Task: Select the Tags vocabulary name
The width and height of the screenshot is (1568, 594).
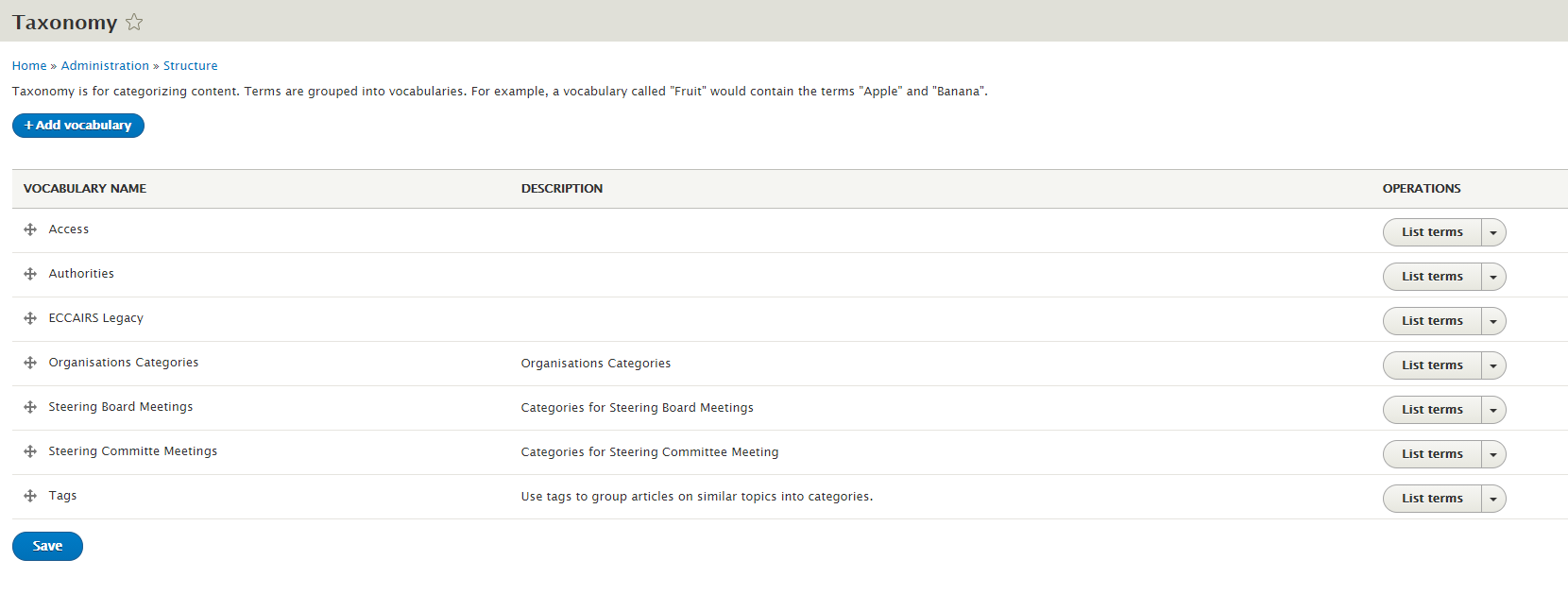Action: click(63, 496)
